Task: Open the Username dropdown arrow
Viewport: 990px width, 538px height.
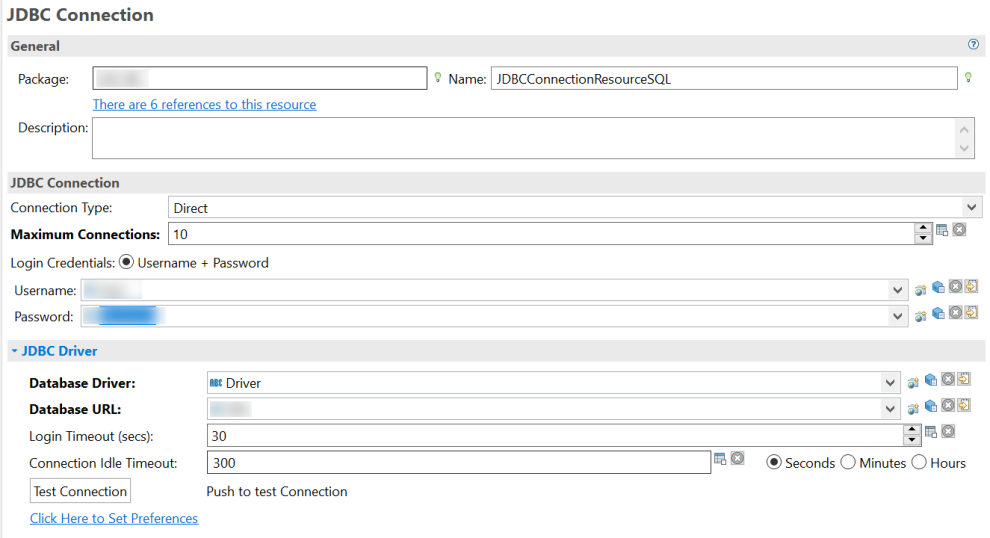Action: point(897,290)
